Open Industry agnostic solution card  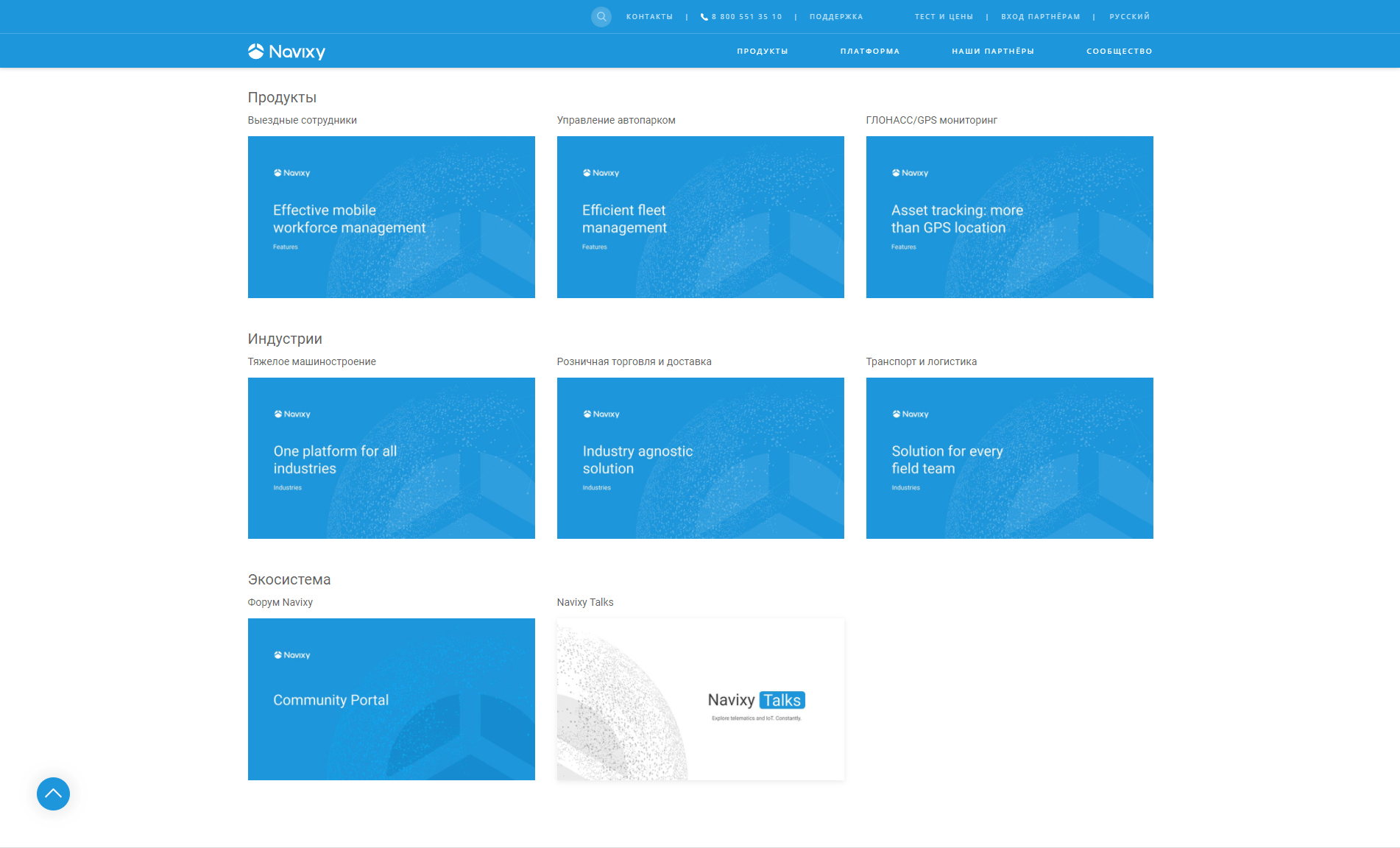(701, 458)
